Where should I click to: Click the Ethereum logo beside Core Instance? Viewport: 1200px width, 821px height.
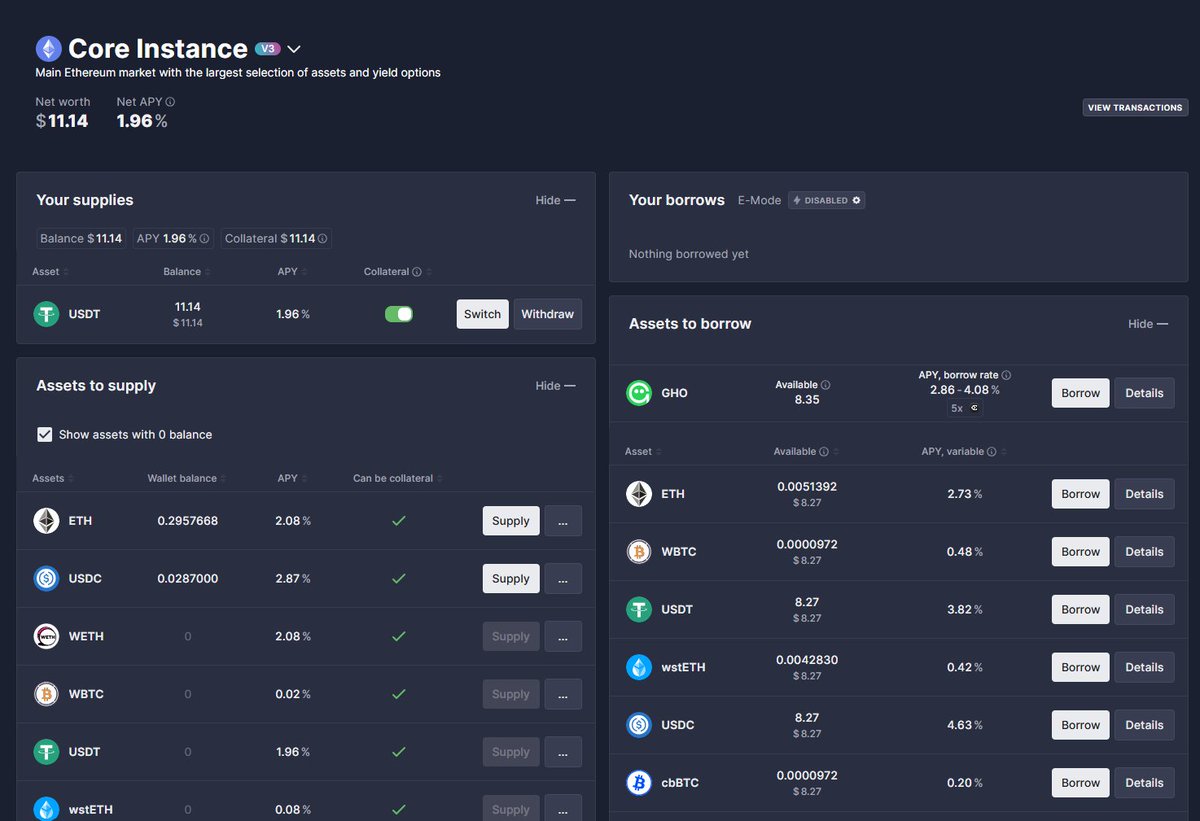(x=48, y=48)
